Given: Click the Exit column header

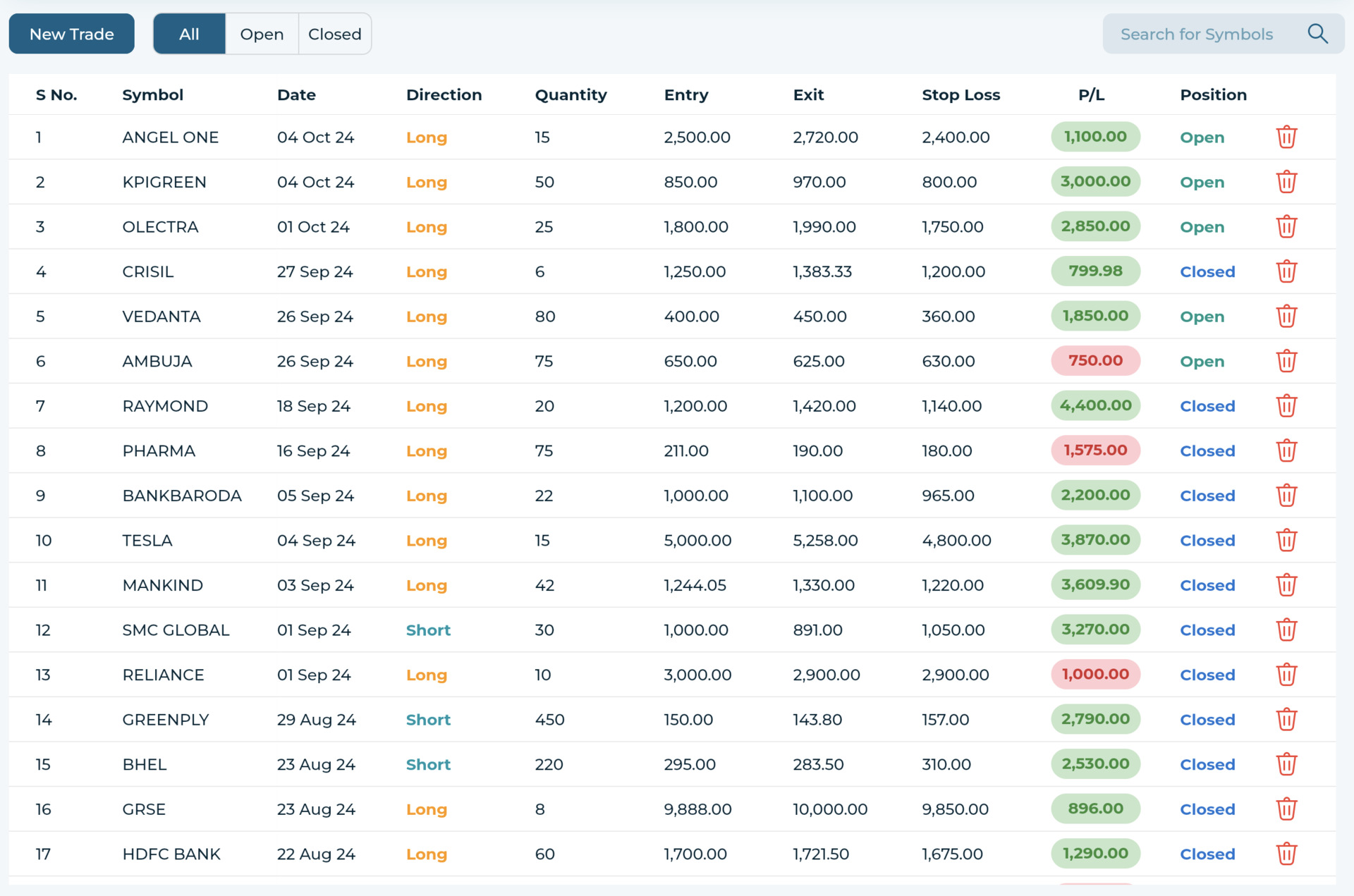Looking at the screenshot, I should [809, 94].
